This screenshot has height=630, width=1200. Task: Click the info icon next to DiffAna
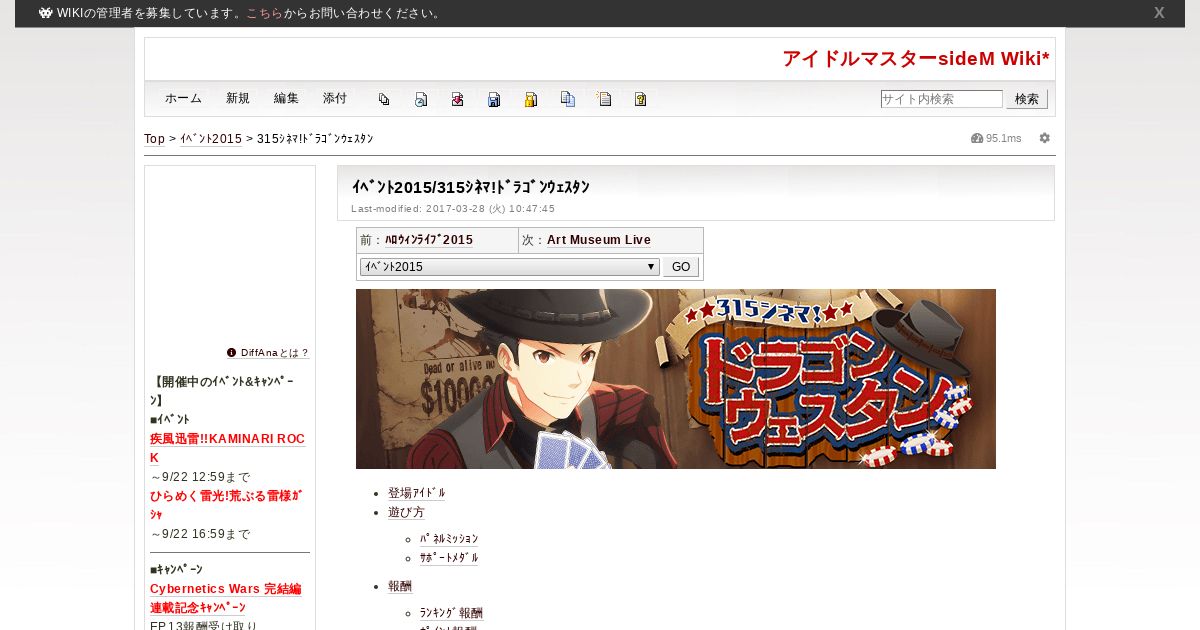(x=231, y=352)
